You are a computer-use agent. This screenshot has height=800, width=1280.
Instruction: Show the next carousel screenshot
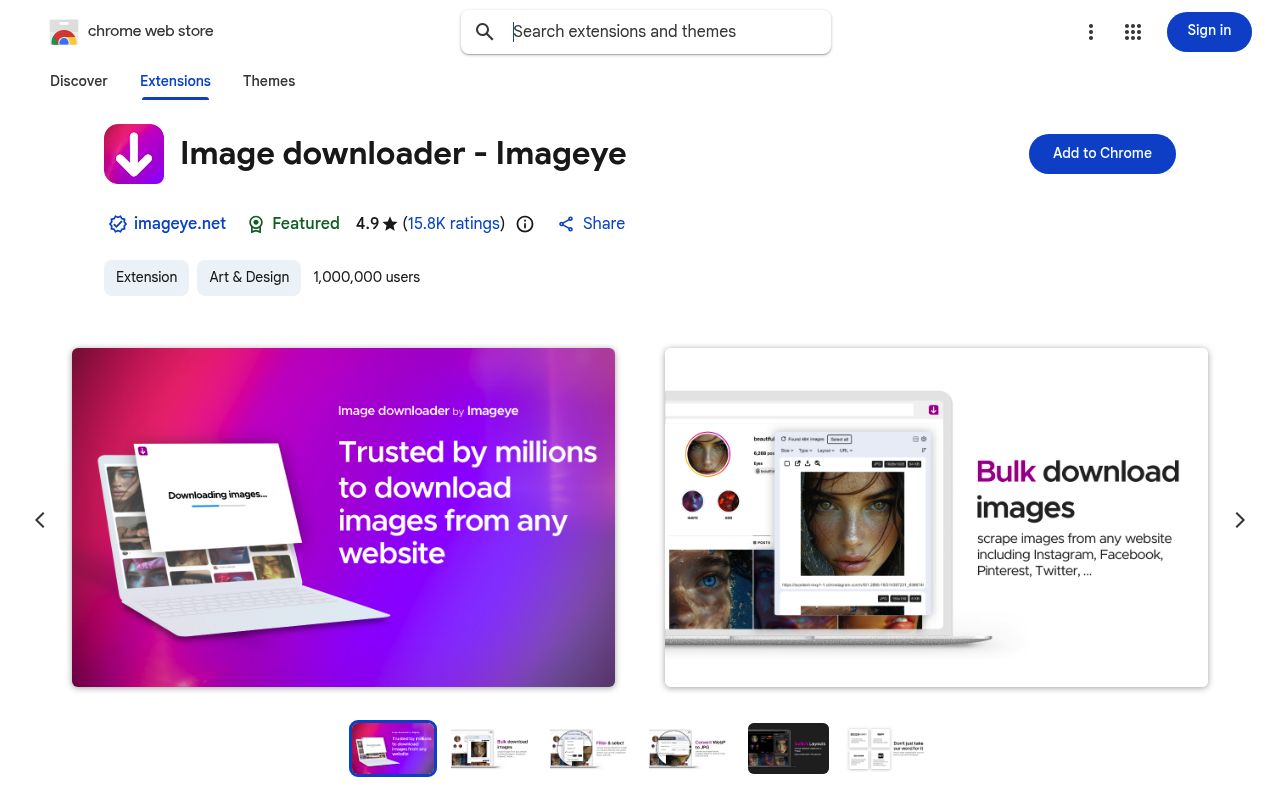(x=1240, y=519)
